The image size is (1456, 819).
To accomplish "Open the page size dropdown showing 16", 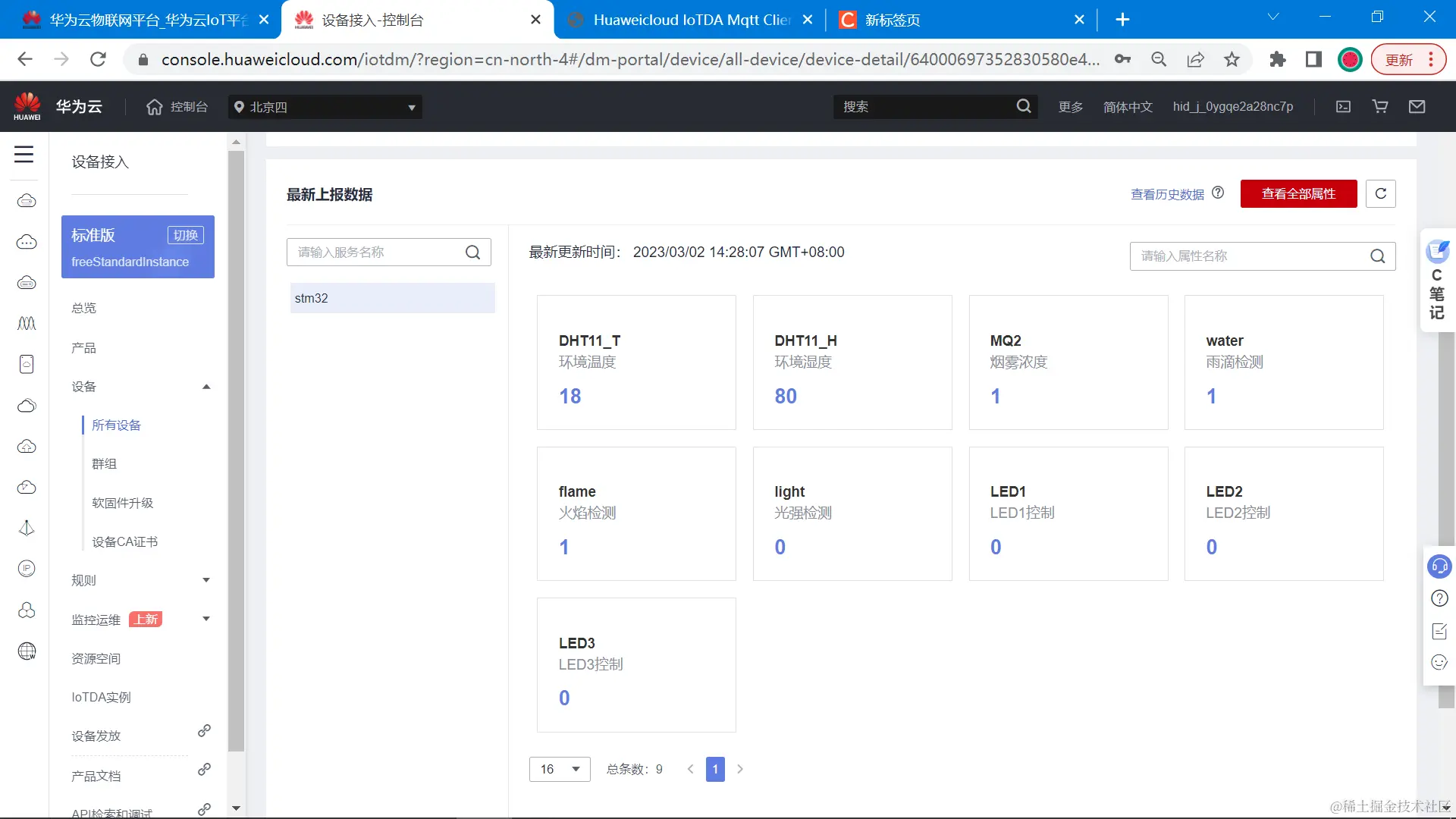I will [560, 770].
